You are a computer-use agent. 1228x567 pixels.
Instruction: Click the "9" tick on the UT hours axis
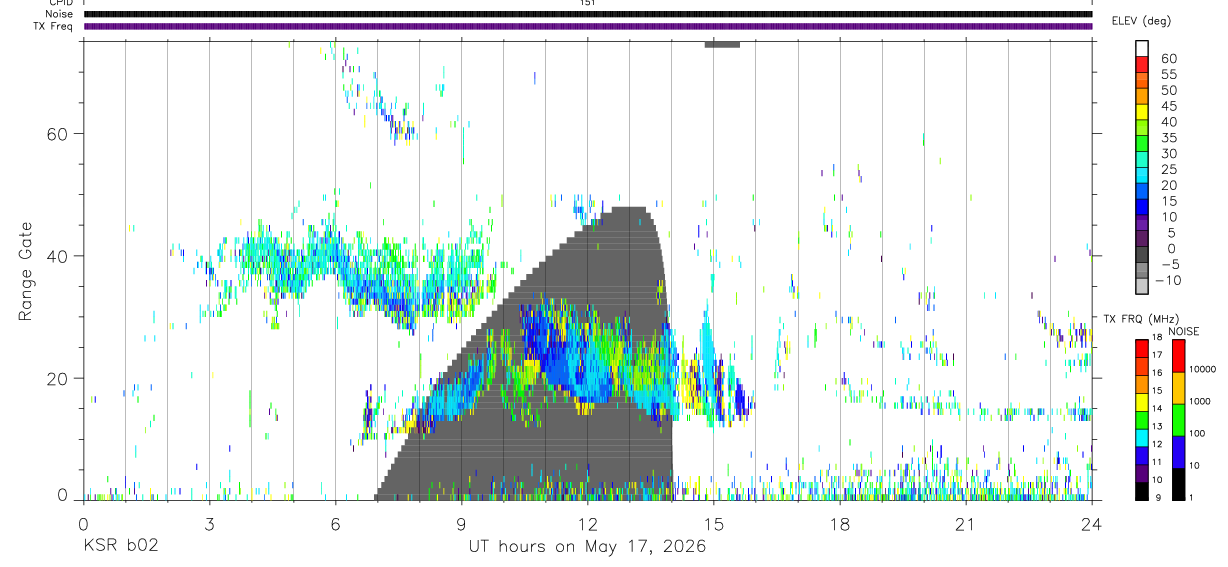coord(461,524)
